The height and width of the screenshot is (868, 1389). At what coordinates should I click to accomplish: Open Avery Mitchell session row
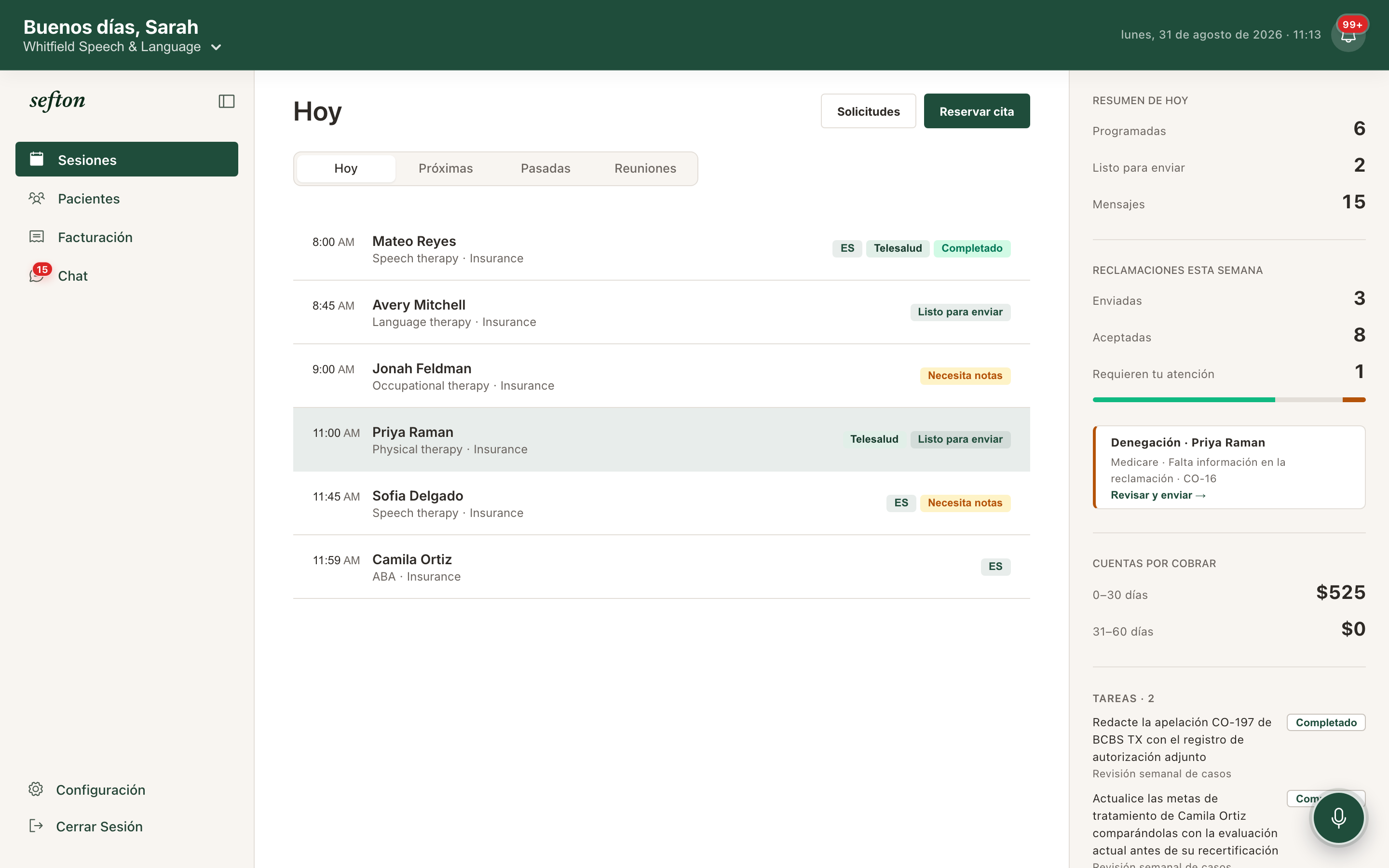661,313
